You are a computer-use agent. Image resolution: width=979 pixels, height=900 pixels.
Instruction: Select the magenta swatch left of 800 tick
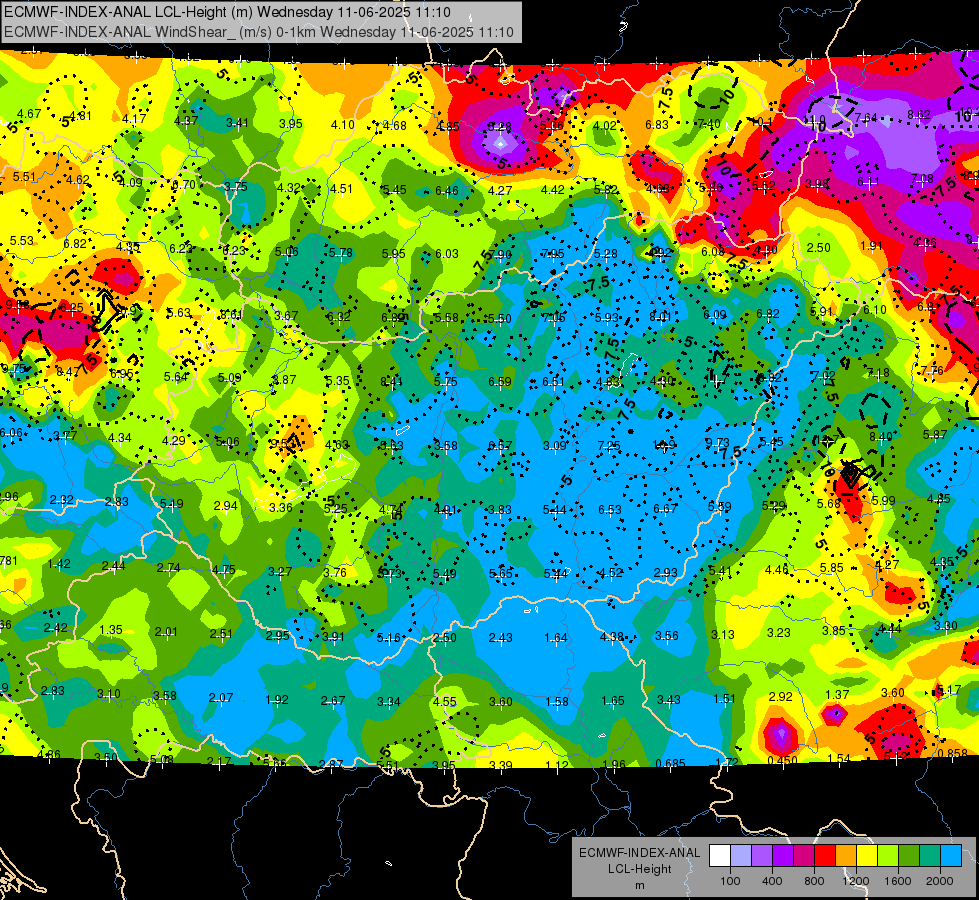pos(804,856)
